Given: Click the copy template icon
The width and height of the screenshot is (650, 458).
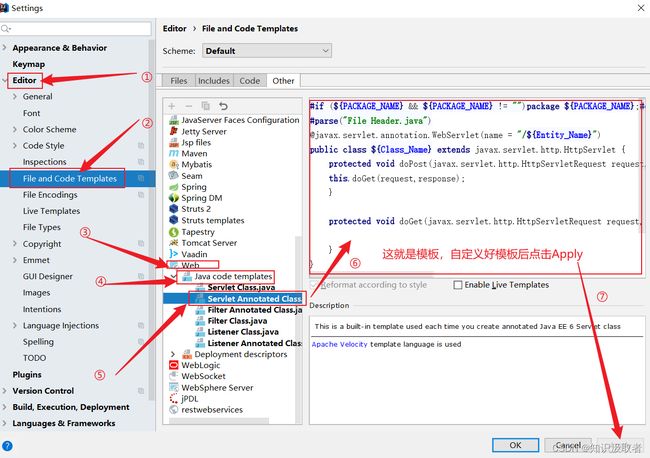Looking at the screenshot, I should [x=206, y=106].
